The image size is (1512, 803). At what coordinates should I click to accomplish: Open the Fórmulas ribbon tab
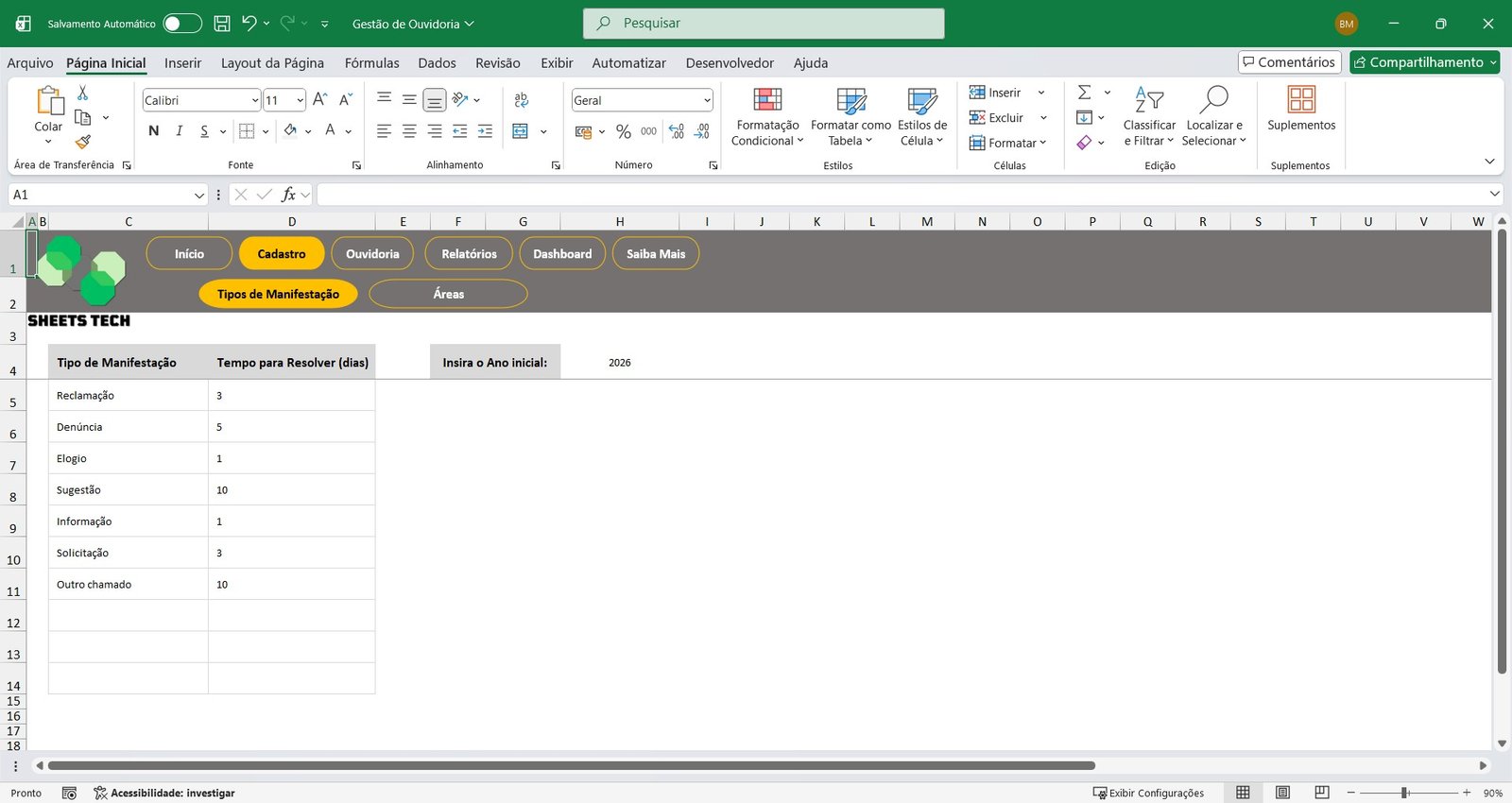pos(371,63)
